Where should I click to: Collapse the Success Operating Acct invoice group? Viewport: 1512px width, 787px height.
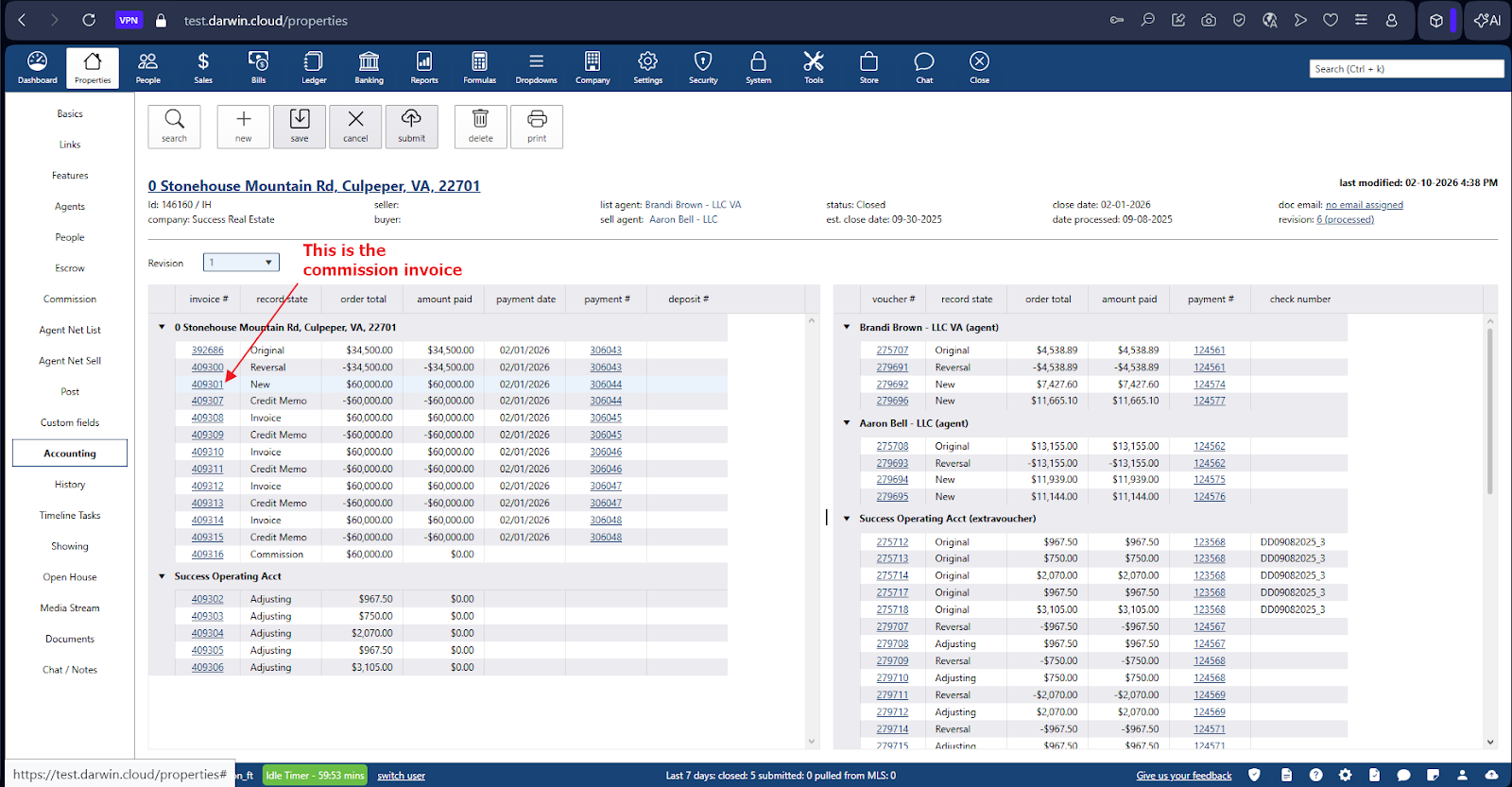tap(162, 576)
